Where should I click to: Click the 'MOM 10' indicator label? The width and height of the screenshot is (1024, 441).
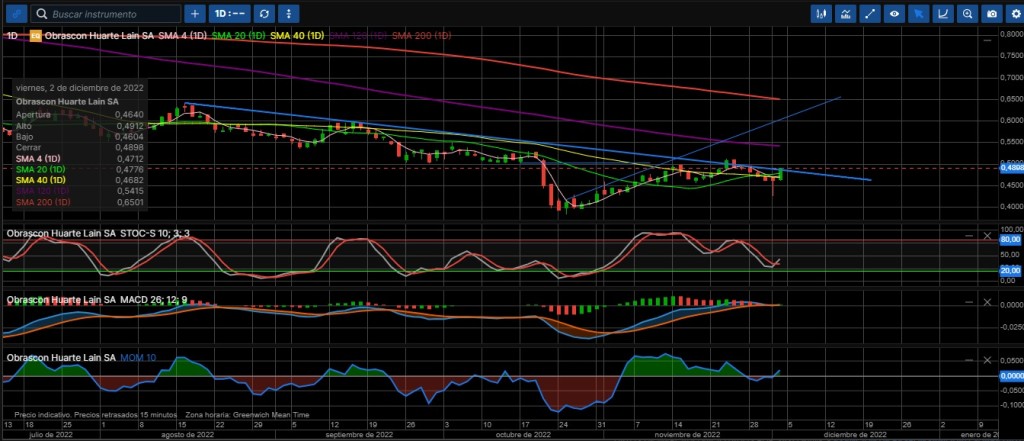tap(138, 358)
